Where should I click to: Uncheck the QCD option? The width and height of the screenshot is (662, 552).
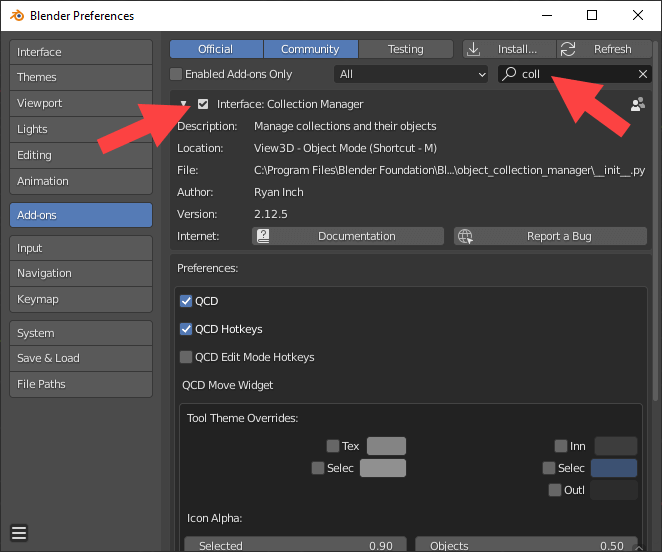pyautogui.click(x=186, y=301)
